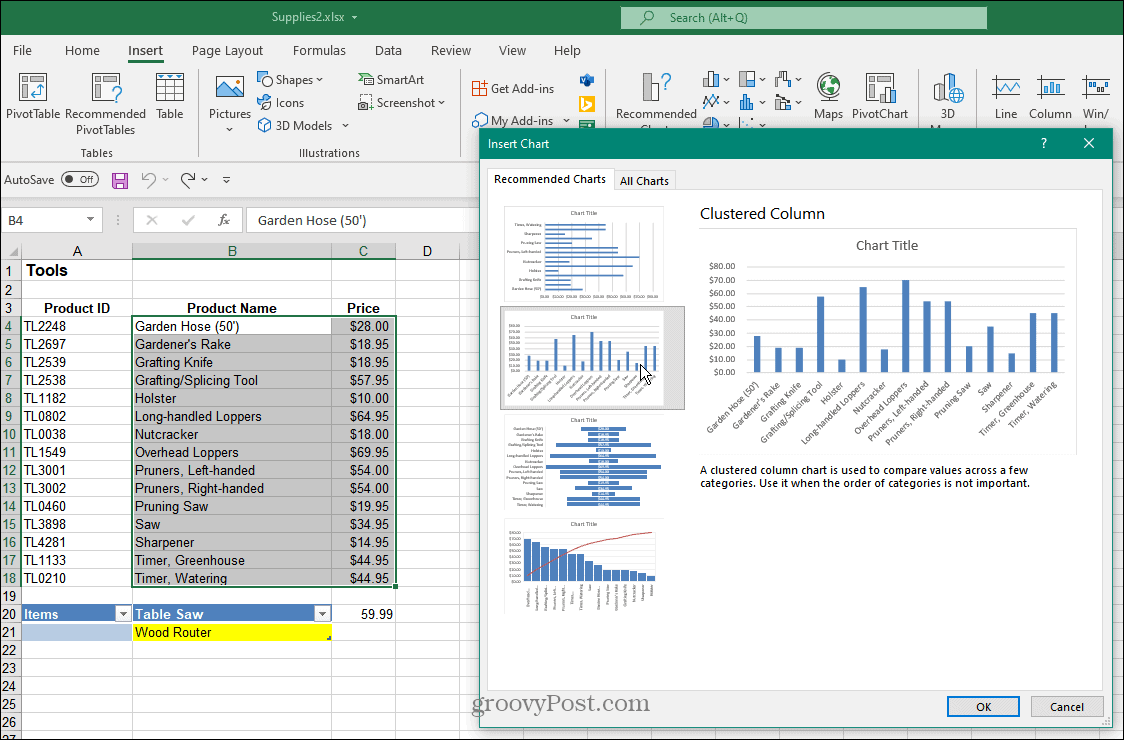1124x740 pixels.
Task: Click the purple Save icon
Action: click(x=120, y=180)
